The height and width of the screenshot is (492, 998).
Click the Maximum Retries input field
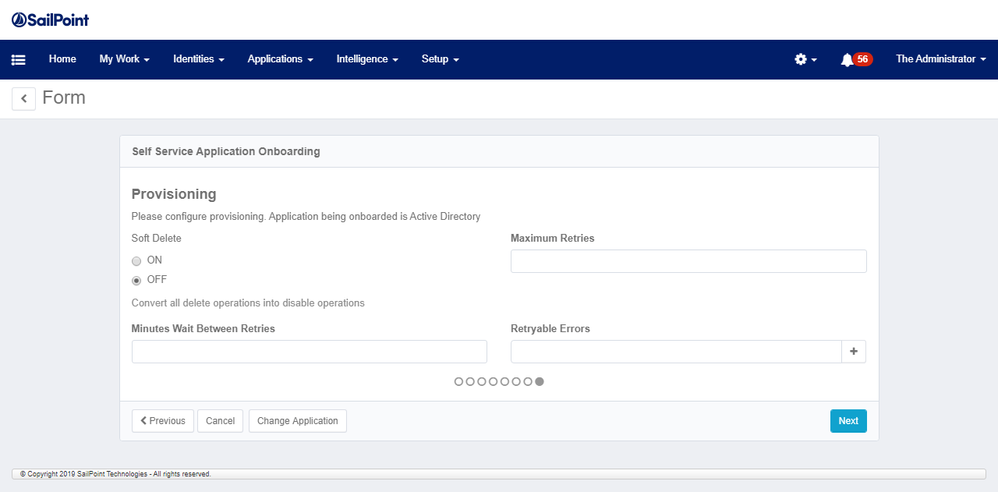pyautogui.click(x=688, y=261)
